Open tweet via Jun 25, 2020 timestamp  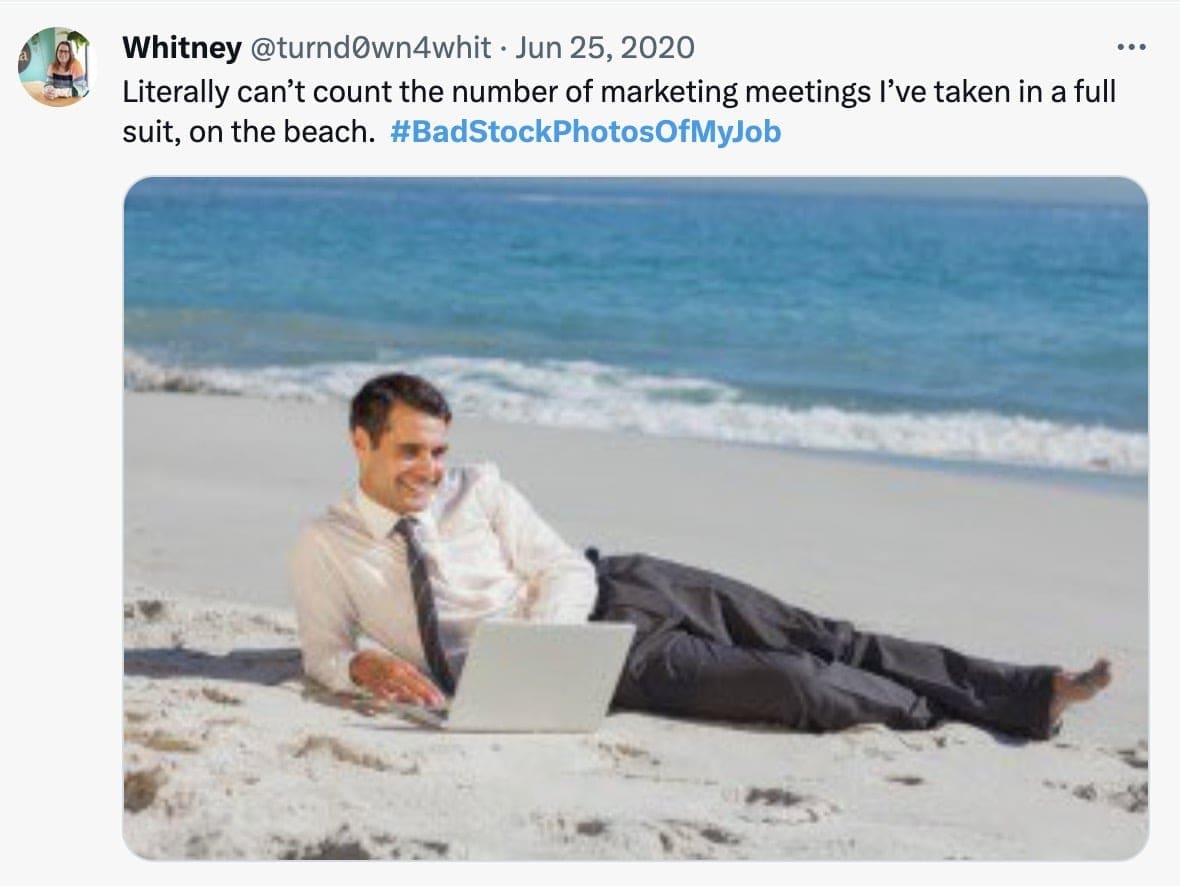pos(606,48)
